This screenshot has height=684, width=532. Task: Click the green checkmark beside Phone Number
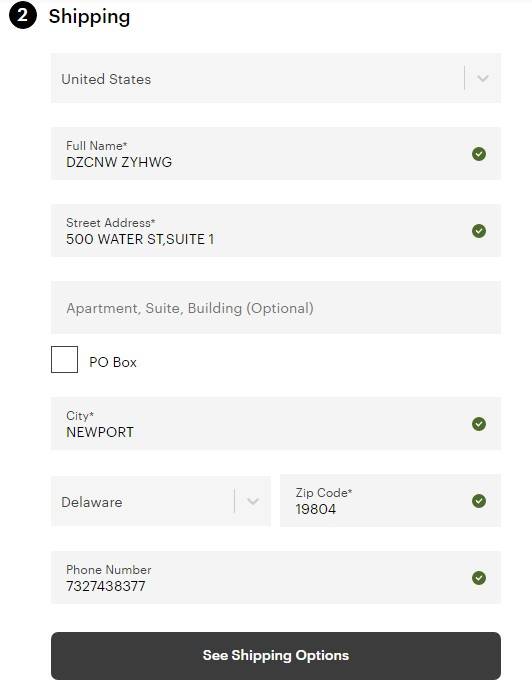[478, 578]
